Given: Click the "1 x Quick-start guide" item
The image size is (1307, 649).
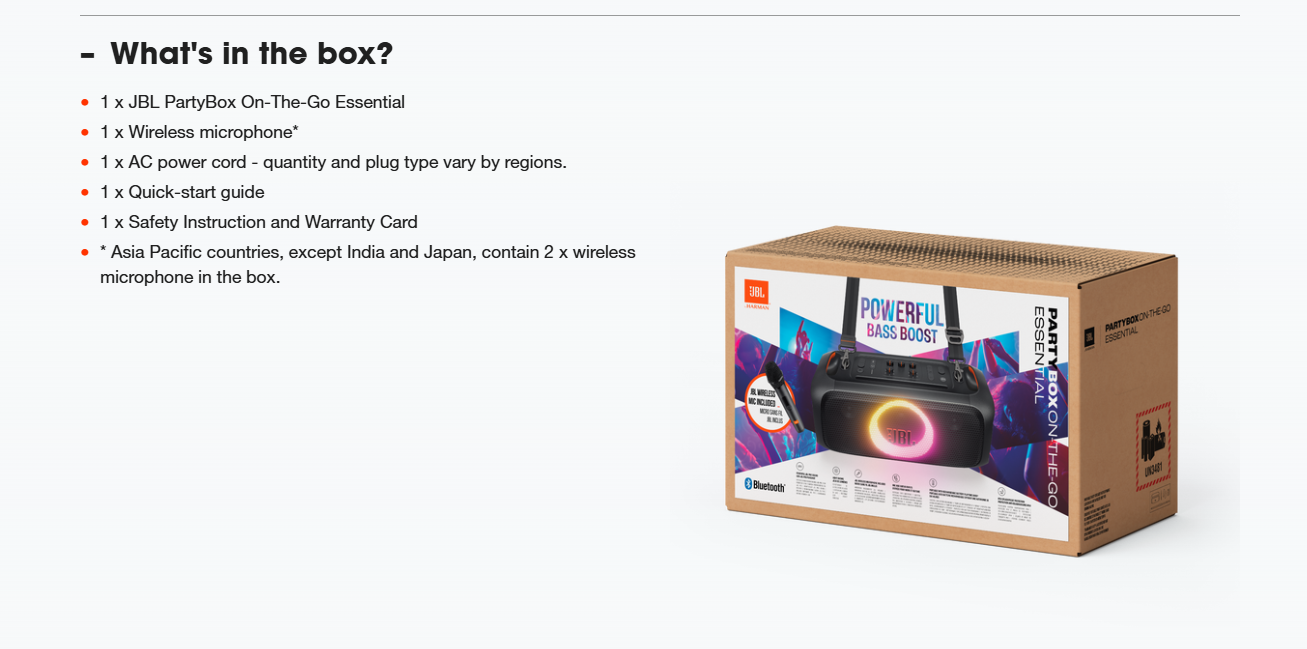Looking at the screenshot, I should tap(182, 192).
